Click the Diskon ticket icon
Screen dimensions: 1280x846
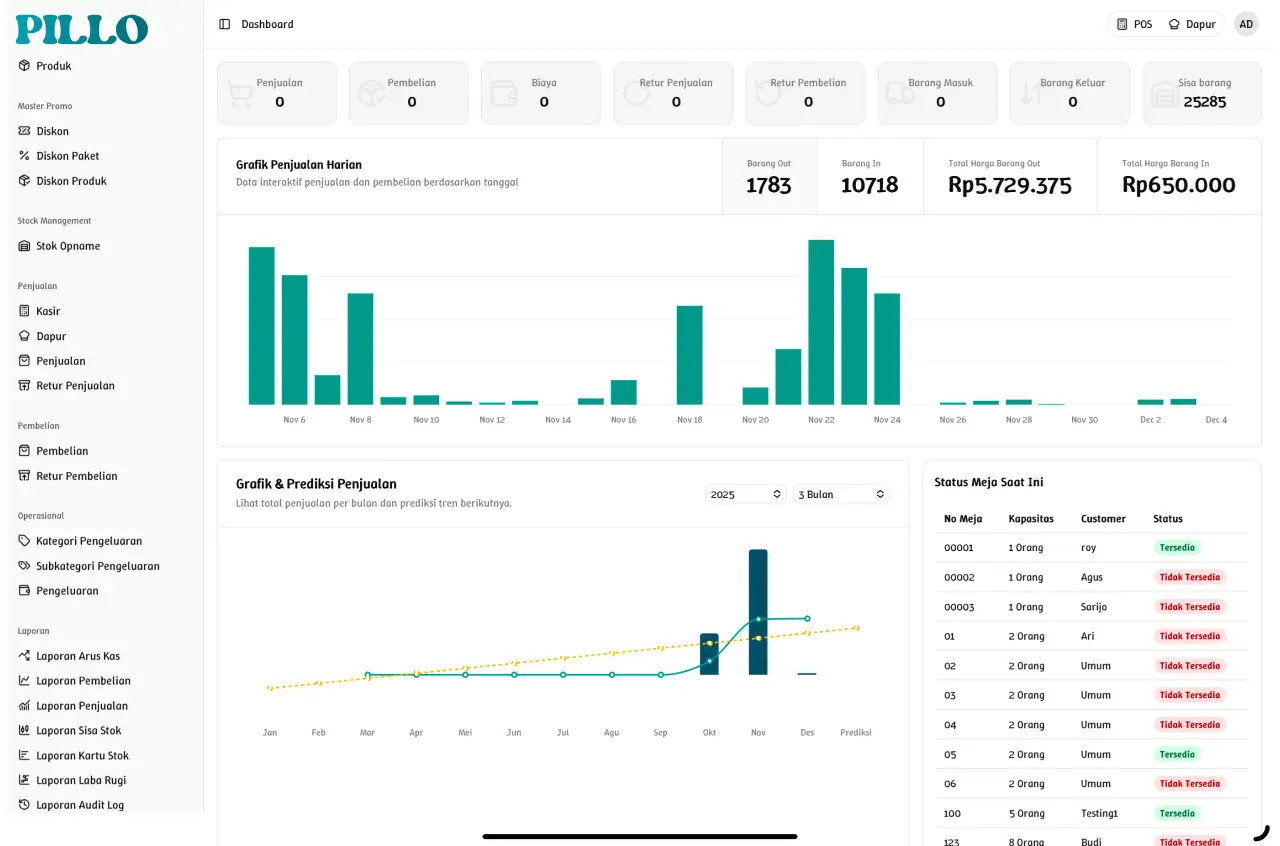[25, 131]
